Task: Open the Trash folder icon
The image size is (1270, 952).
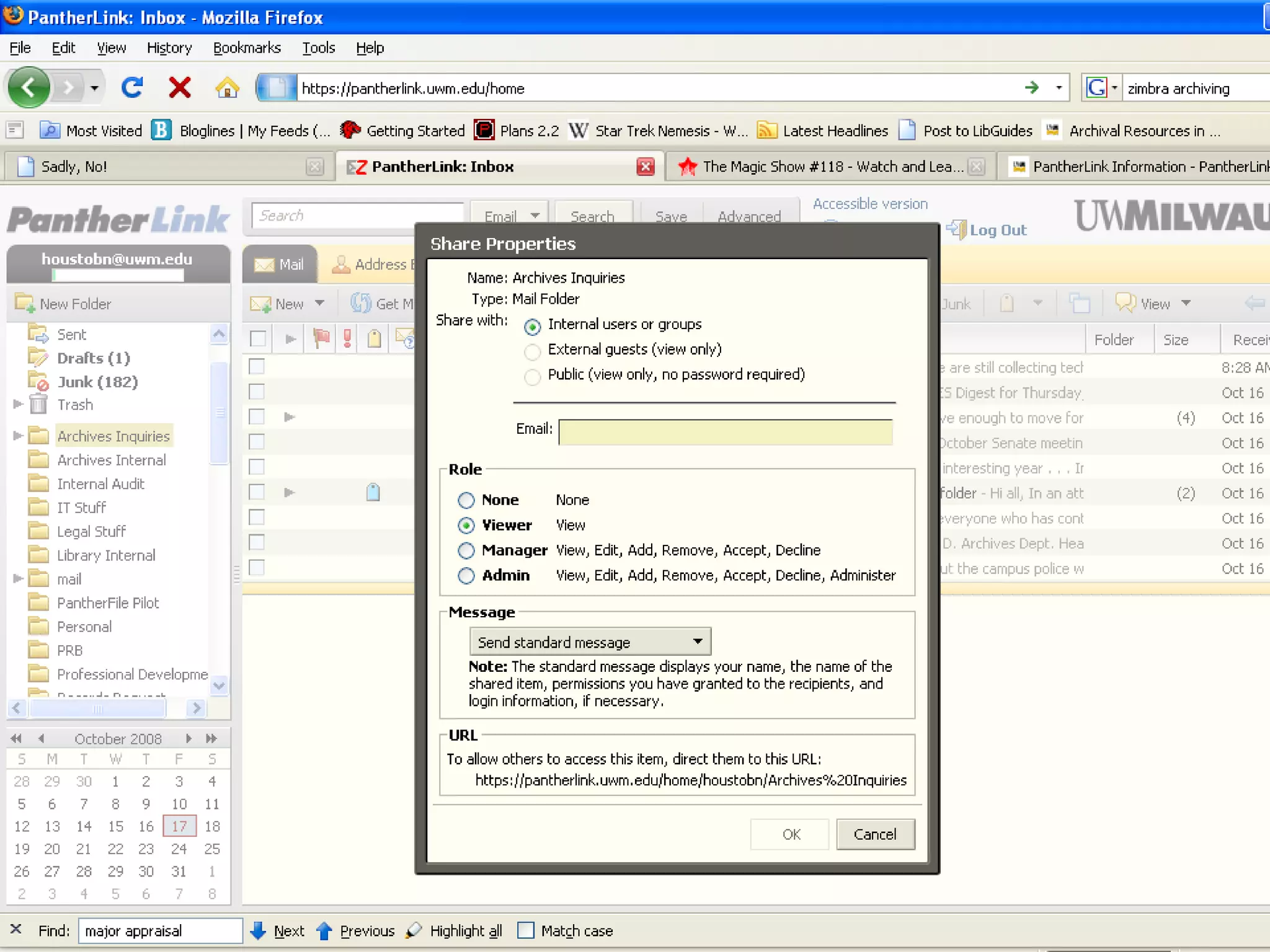Action: pos(38,405)
